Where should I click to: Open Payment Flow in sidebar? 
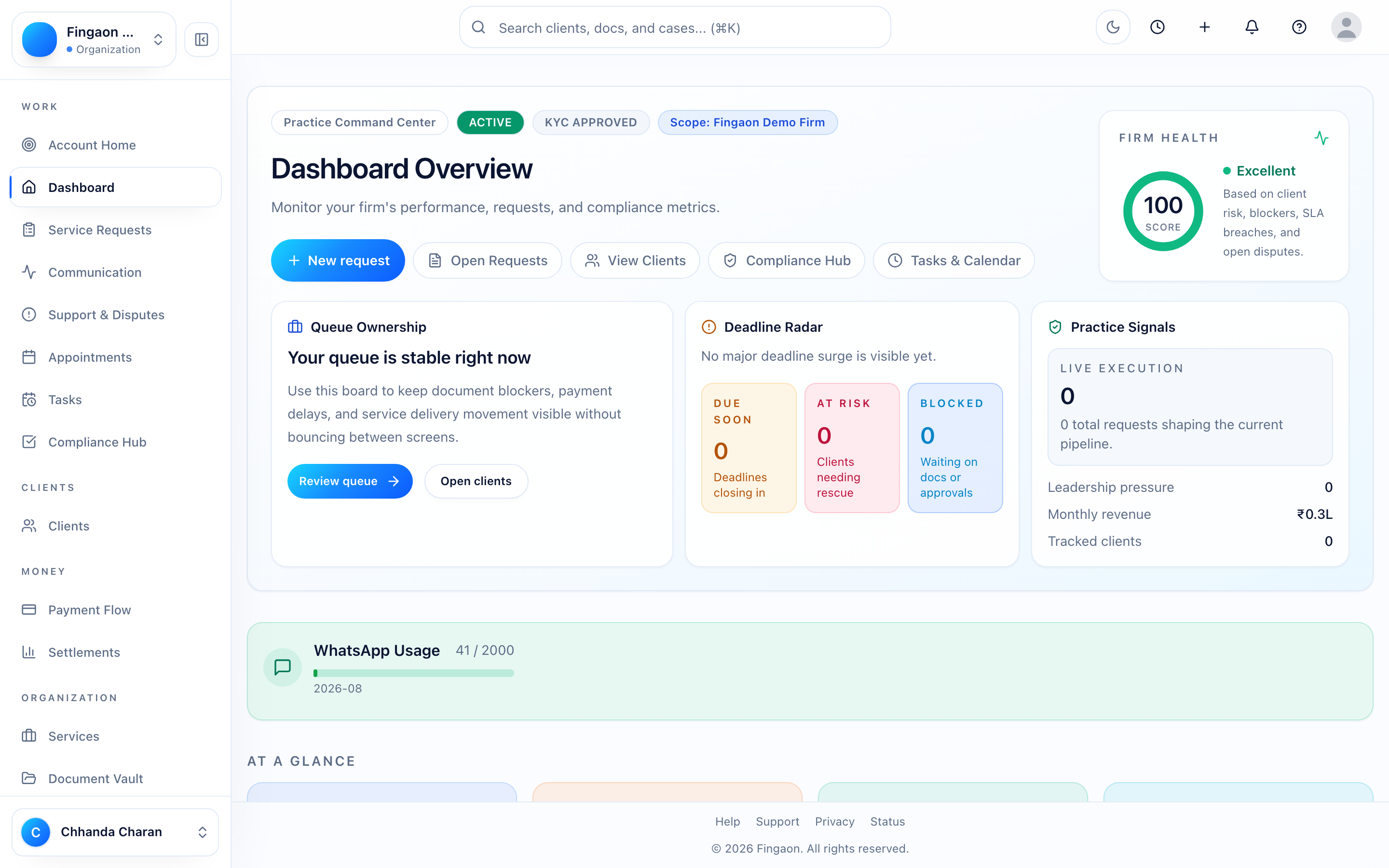[115, 610]
